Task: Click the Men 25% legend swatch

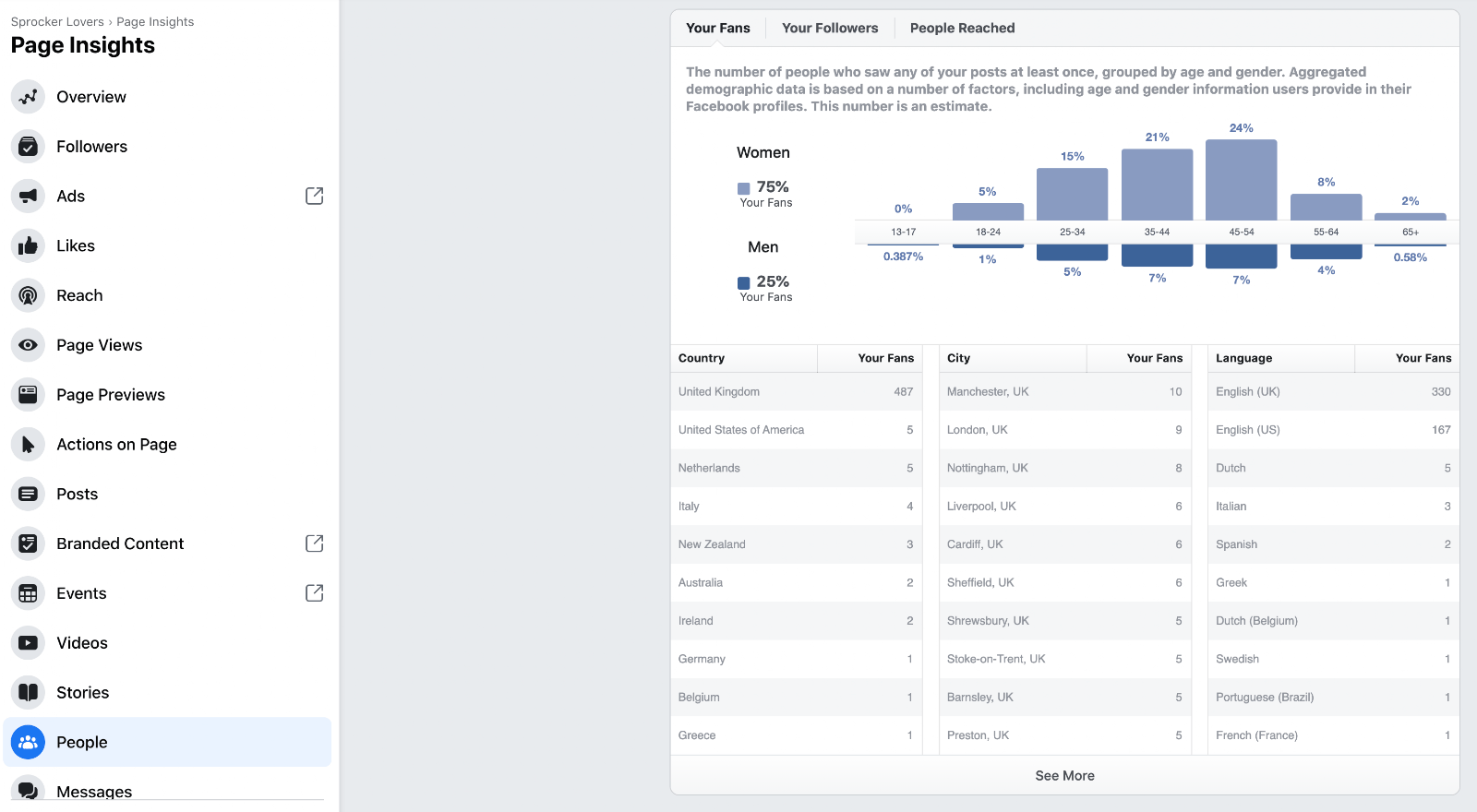Action: [743, 283]
